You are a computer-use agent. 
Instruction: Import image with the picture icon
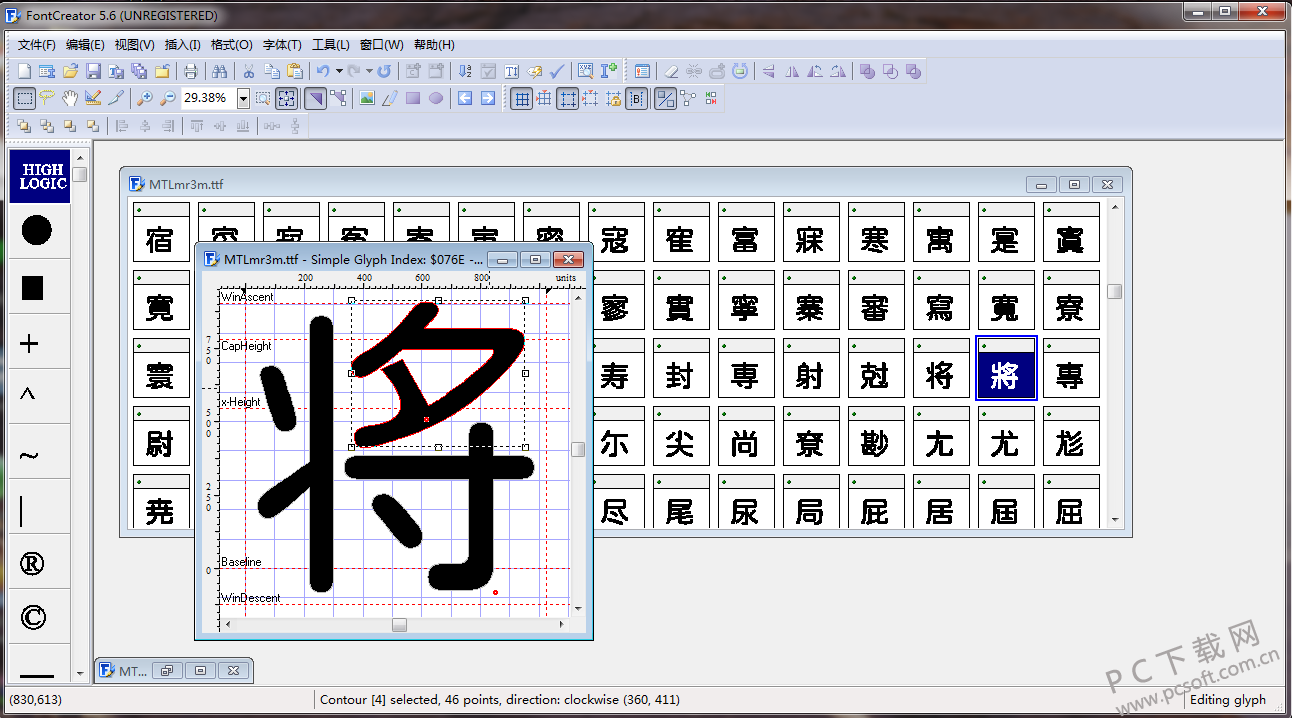367,98
